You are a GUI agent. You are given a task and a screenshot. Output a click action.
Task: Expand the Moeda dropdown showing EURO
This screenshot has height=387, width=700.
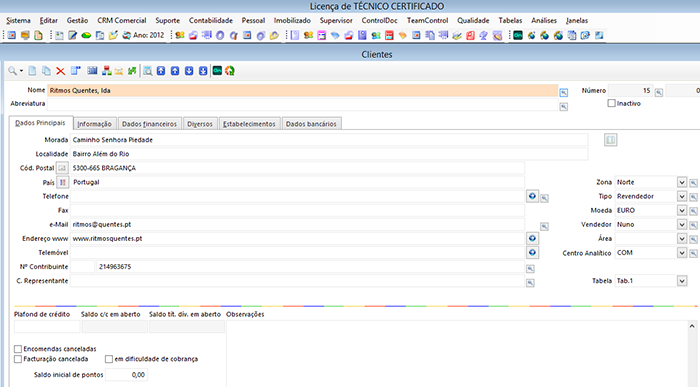point(682,210)
